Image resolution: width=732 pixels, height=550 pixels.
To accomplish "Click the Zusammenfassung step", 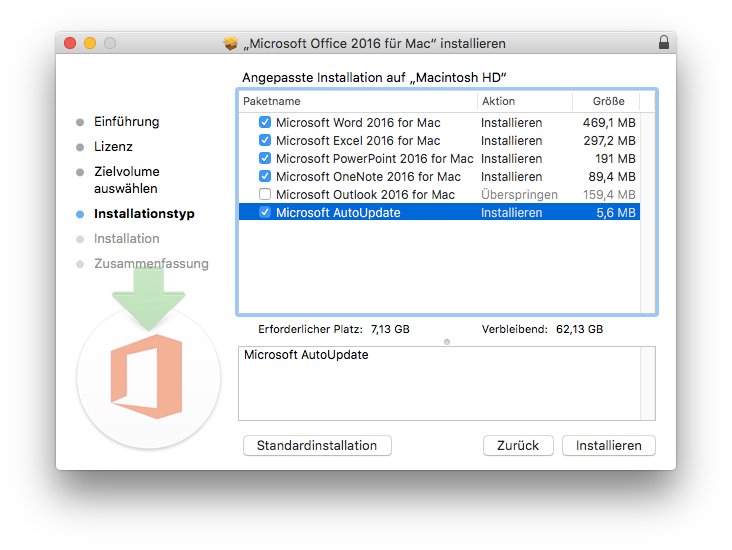I will [151, 263].
